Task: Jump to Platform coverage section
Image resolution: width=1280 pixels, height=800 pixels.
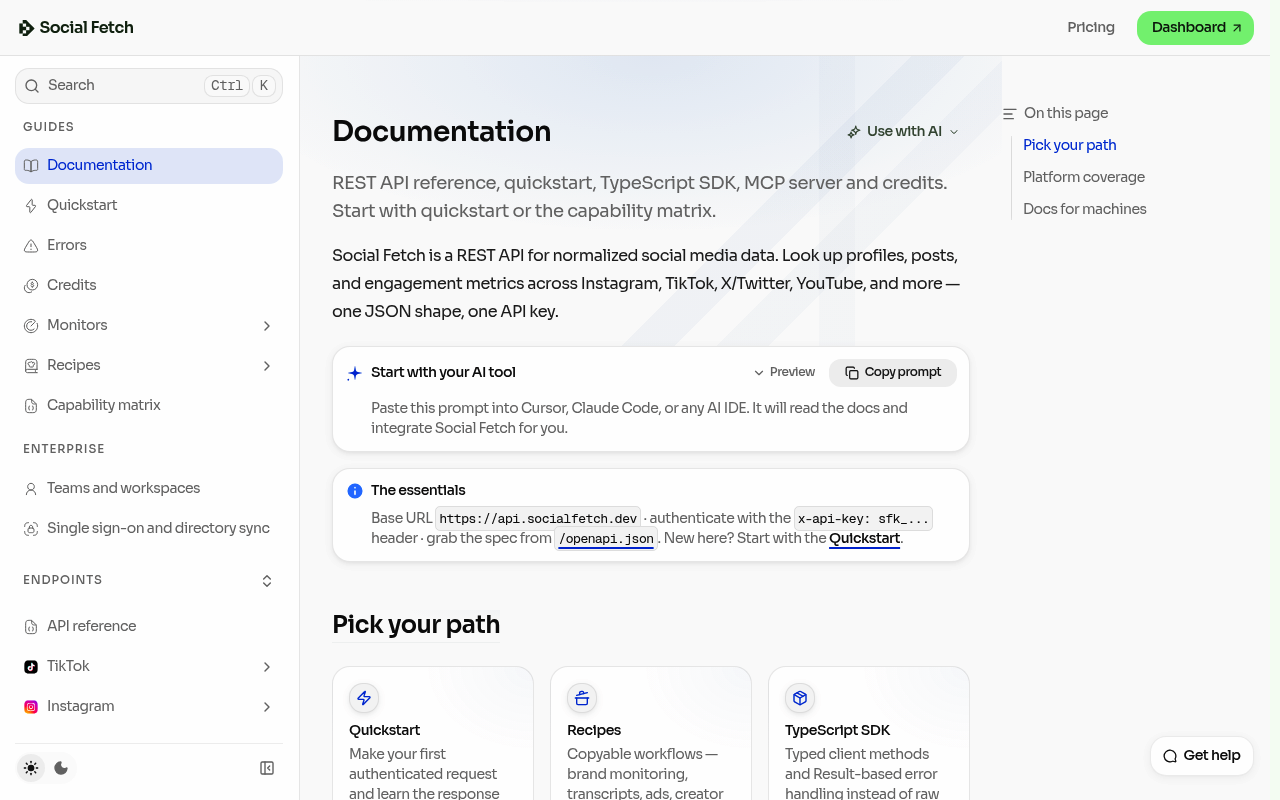Action: point(1084,177)
